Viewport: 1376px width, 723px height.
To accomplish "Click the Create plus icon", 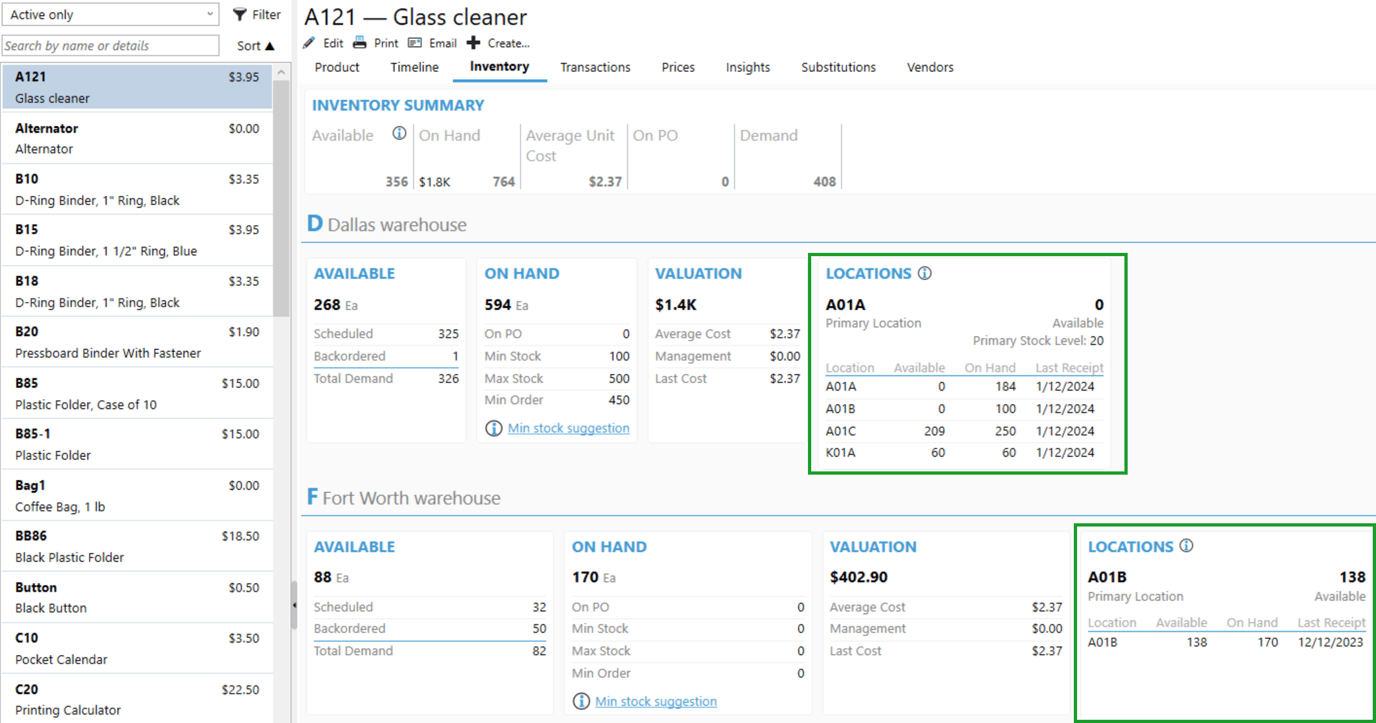I will (x=473, y=43).
